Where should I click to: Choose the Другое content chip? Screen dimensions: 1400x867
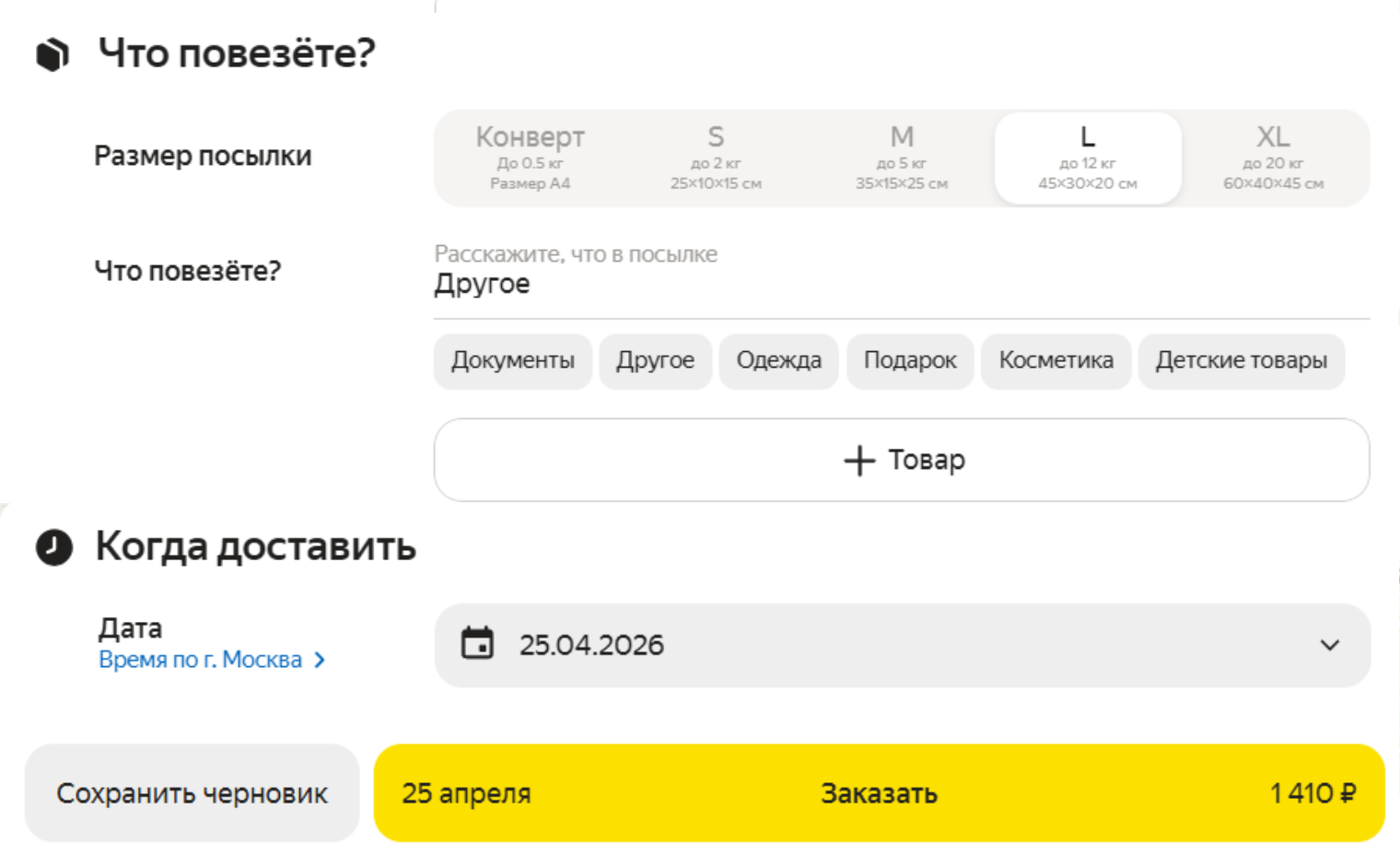[x=655, y=361]
